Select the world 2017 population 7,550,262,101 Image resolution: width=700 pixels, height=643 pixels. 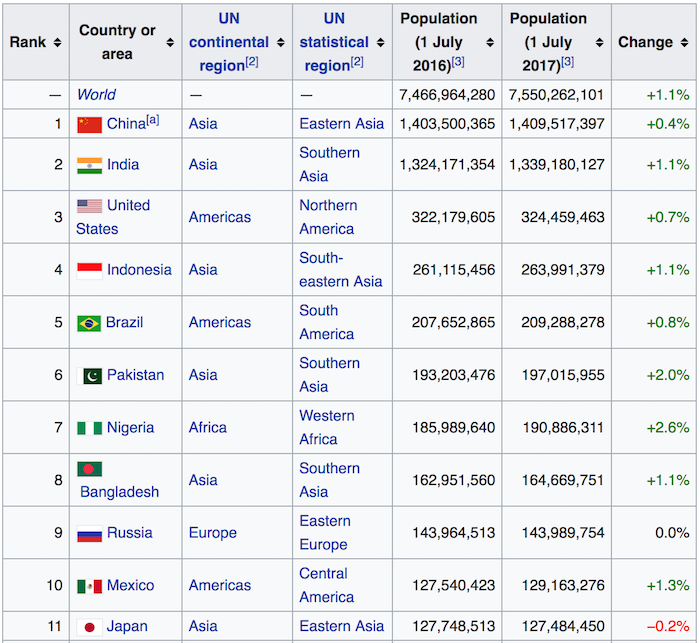(556, 95)
